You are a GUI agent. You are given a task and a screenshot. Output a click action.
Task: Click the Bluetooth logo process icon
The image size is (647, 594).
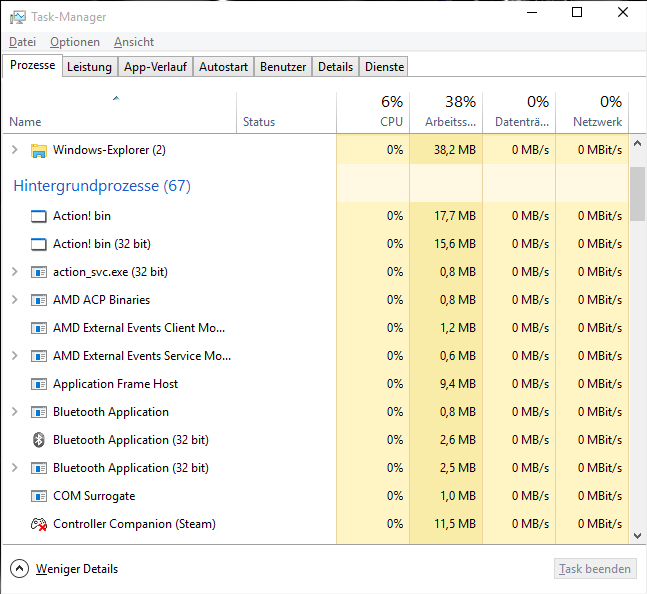click(39, 440)
